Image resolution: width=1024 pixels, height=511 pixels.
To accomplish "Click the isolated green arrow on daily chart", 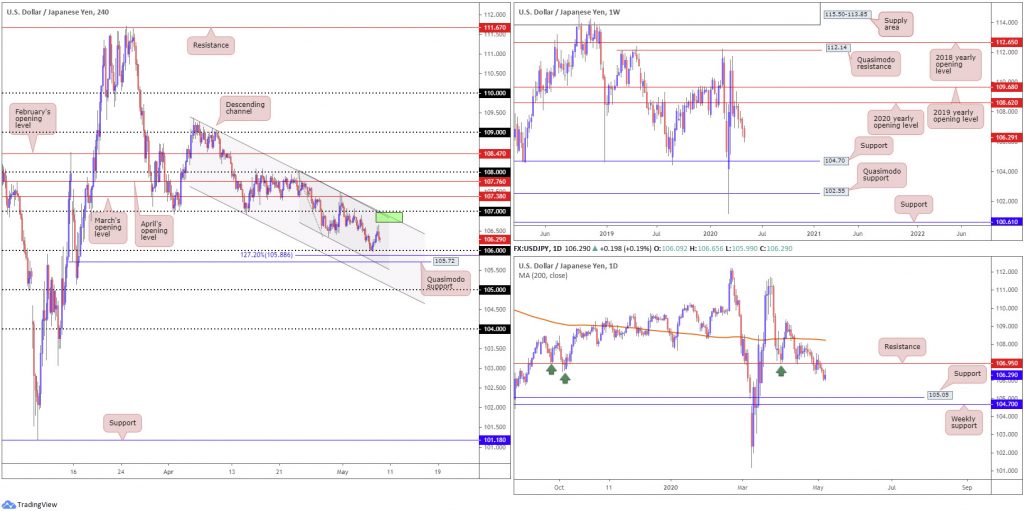I will (780, 371).
